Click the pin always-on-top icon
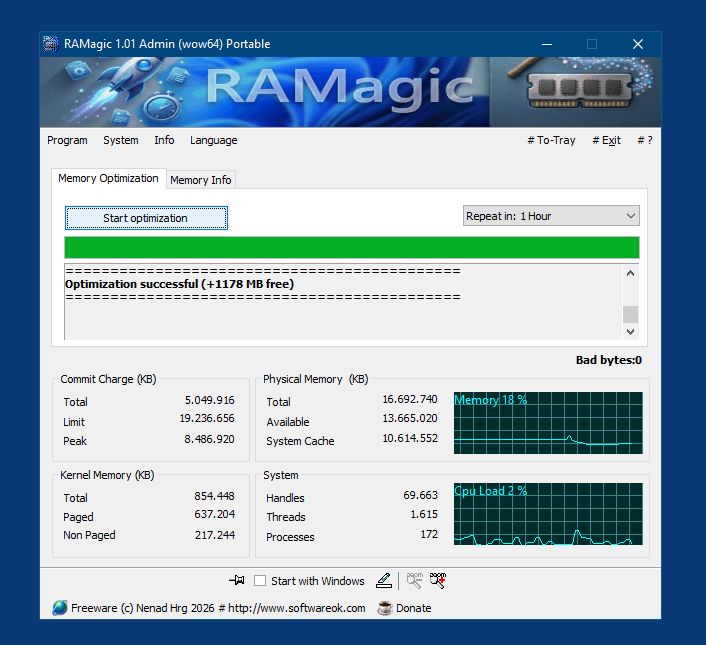The width and height of the screenshot is (706, 645). [x=237, y=580]
